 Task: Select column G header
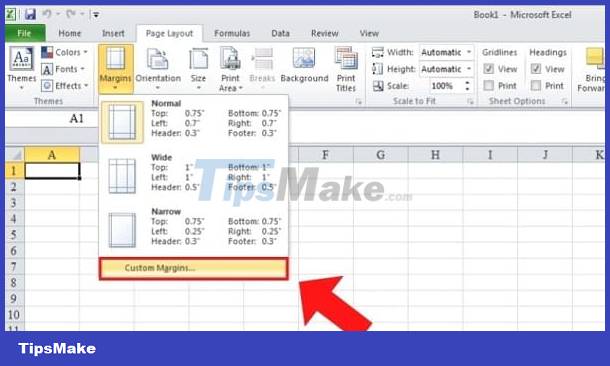coord(380,155)
